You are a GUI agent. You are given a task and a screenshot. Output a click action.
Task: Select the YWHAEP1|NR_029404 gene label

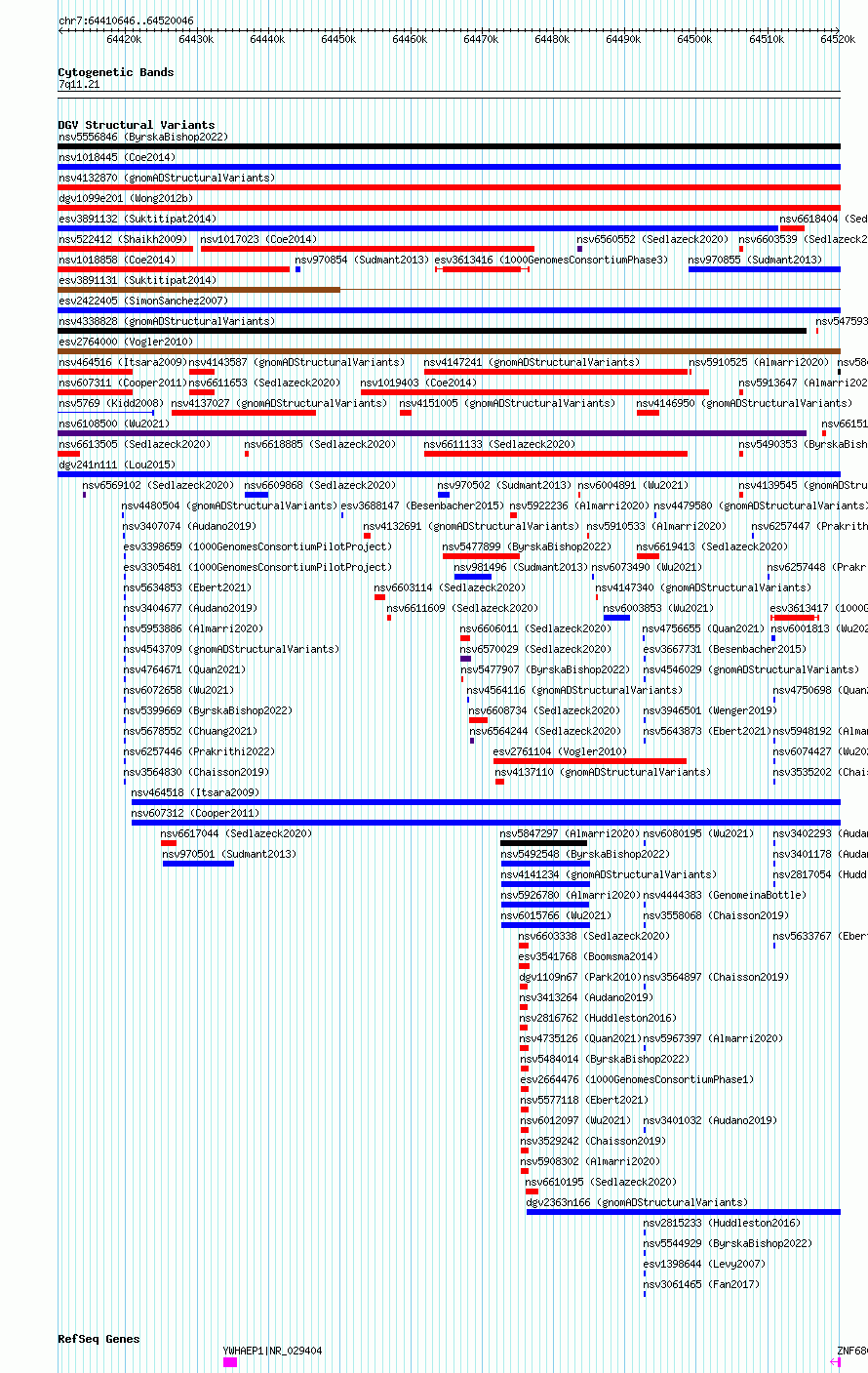click(x=273, y=1351)
